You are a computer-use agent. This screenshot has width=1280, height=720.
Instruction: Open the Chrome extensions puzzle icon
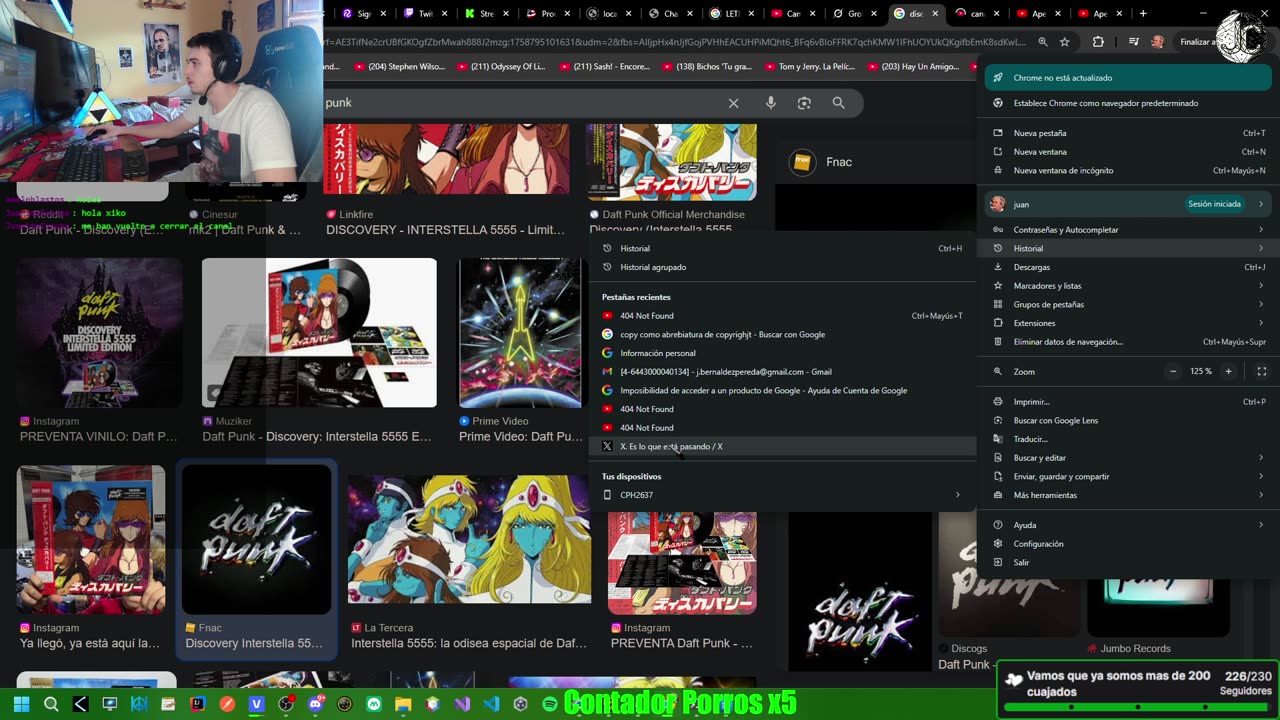[x=1098, y=42]
